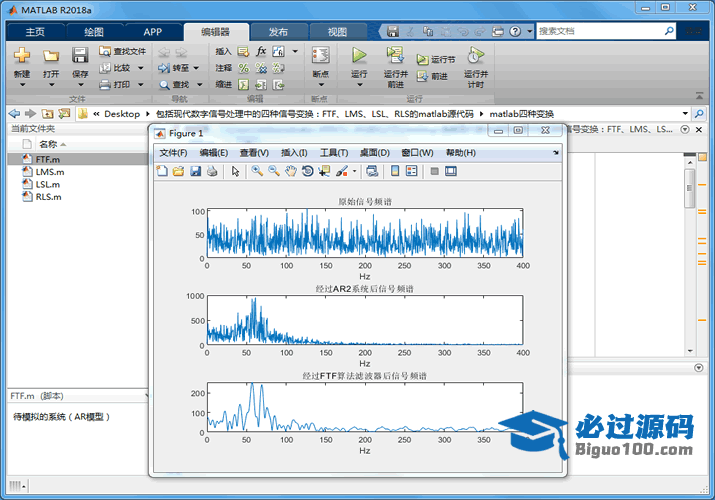This screenshot has height=500, width=715.
Task: Click the 保存 (Save) floppy disk icon
Action: pos(80,55)
